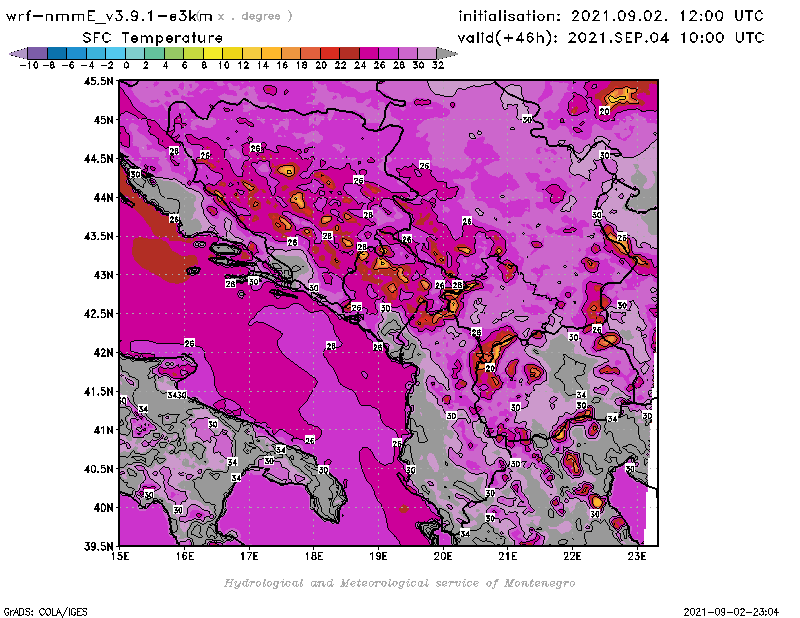Pick the bright yellow swatch between 8 and 10
The image size is (800, 618).
213,53
